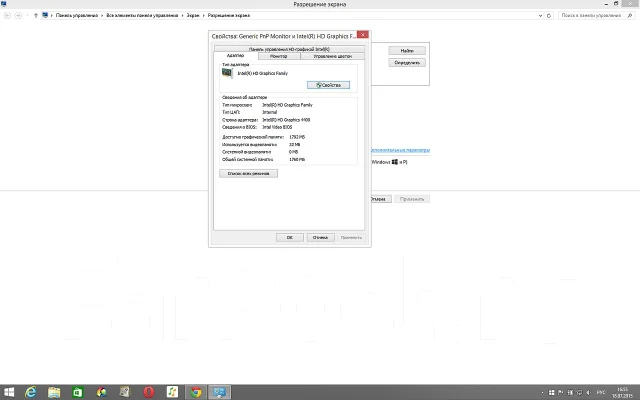Open Intel HD graphics control panel tab
This screenshot has height=400, width=640.
289,49
